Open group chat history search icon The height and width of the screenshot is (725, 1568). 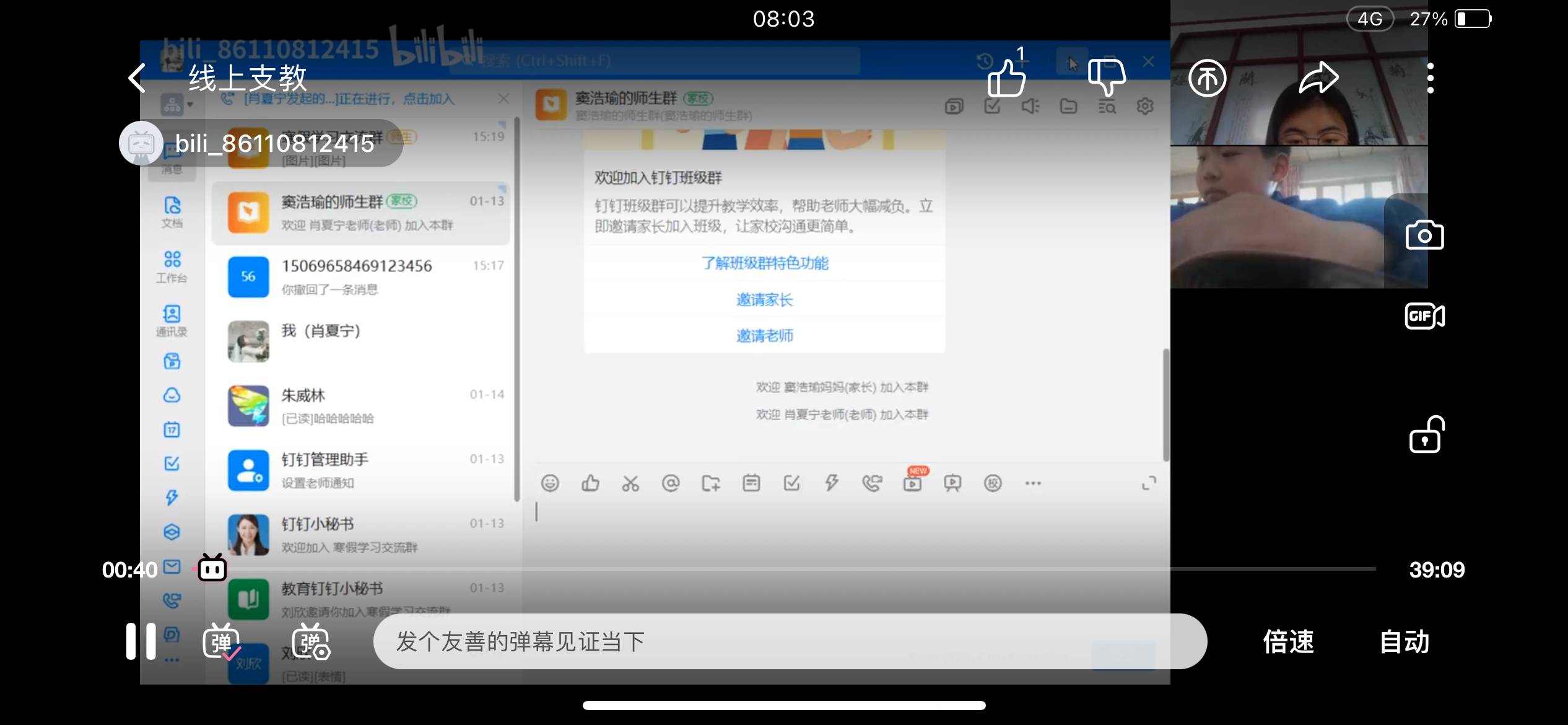pyautogui.click(x=1107, y=107)
